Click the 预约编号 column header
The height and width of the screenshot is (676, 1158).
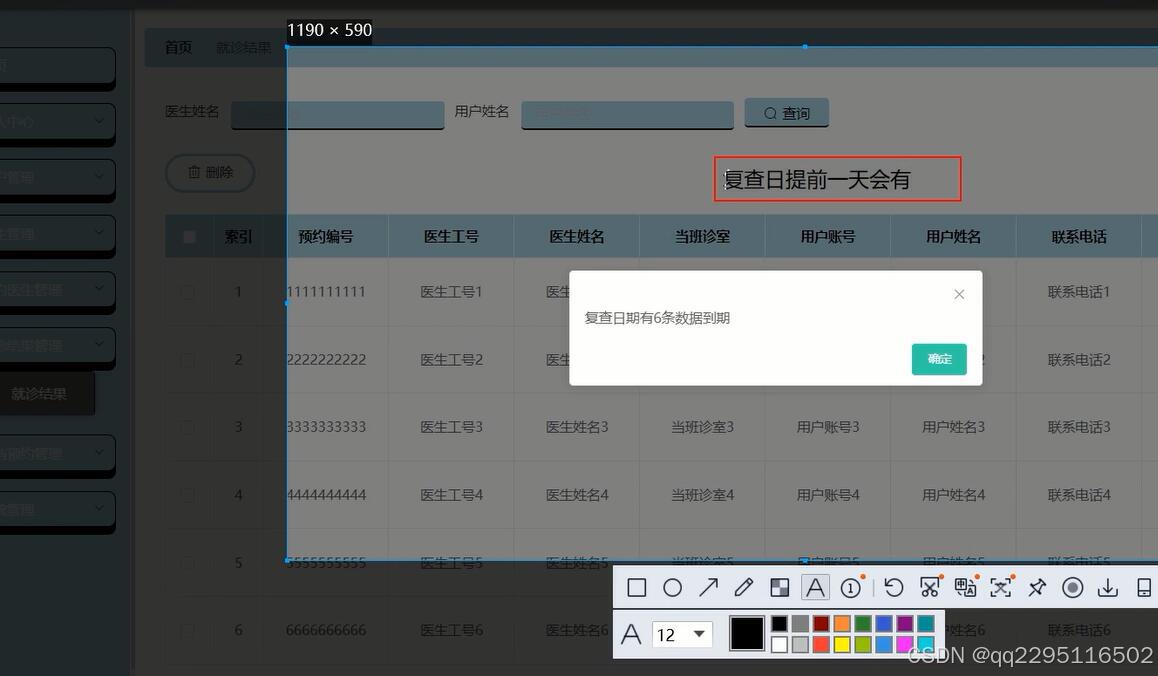[326, 236]
